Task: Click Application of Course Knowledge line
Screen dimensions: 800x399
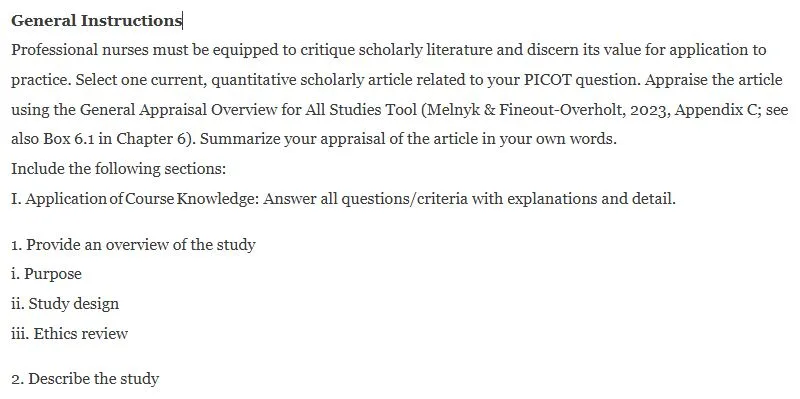Action: pyautogui.click(x=135, y=198)
